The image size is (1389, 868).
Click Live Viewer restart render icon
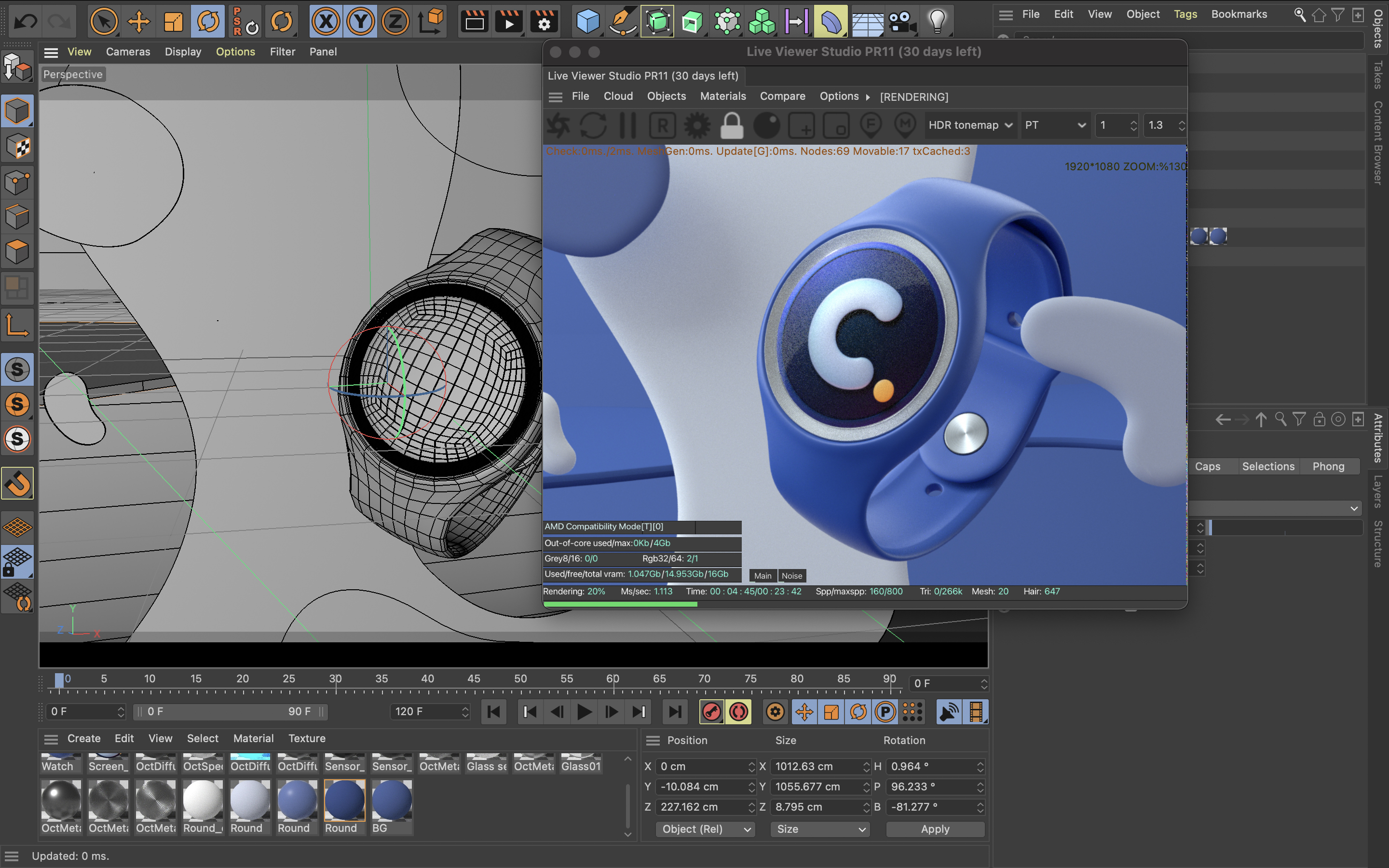click(593, 125)
